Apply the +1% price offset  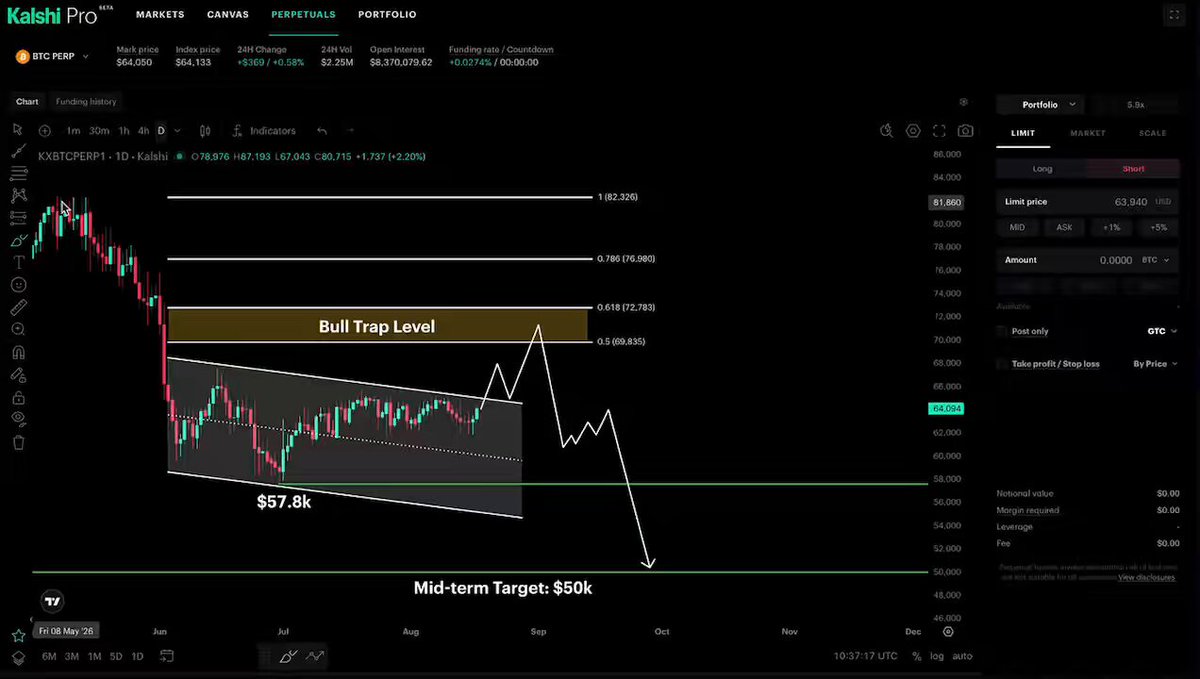point(1111,228)
